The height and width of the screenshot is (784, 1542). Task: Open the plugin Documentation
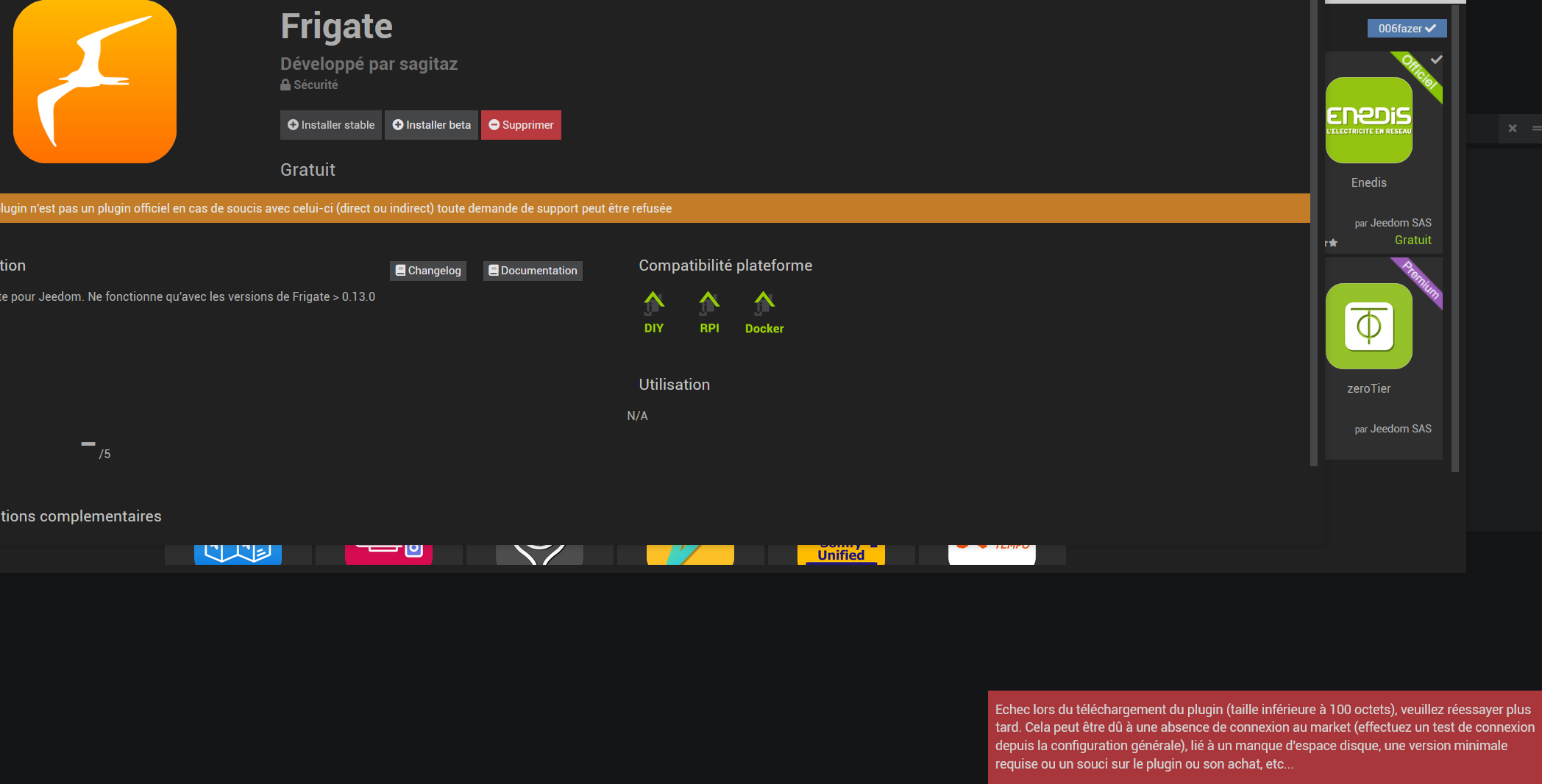pos(533,271)
